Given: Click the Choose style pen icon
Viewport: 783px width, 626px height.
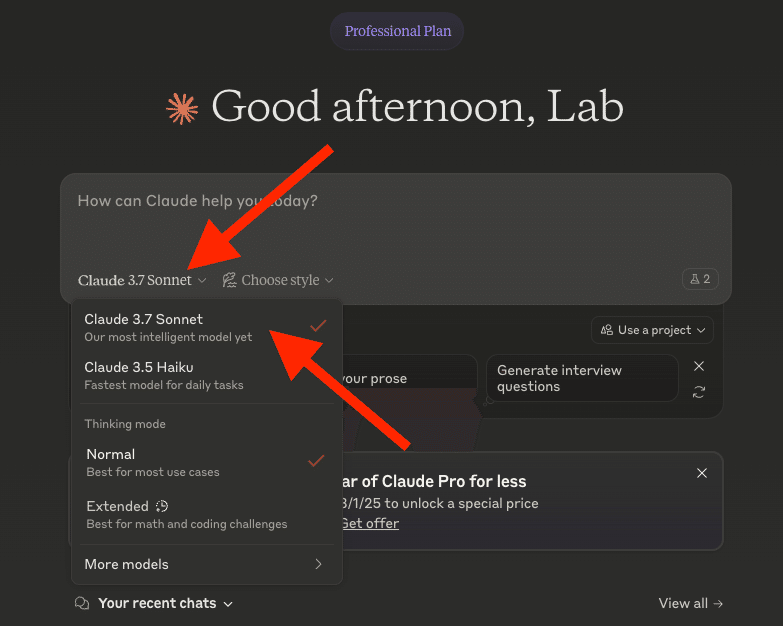Looking at the screenshot, I should click(x=229, y=281).
